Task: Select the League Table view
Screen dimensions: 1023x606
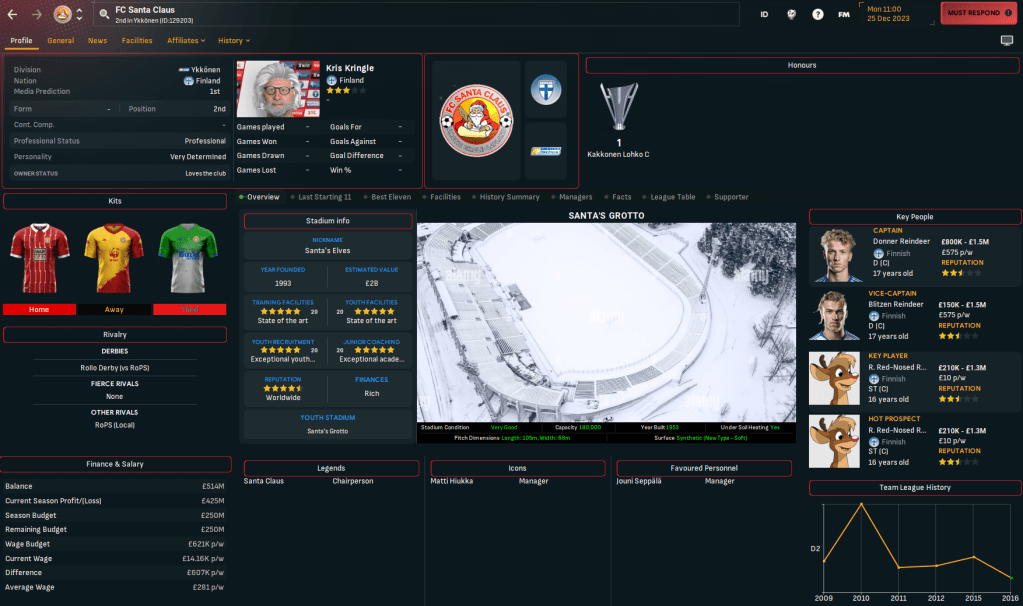Action: point(672,197)
